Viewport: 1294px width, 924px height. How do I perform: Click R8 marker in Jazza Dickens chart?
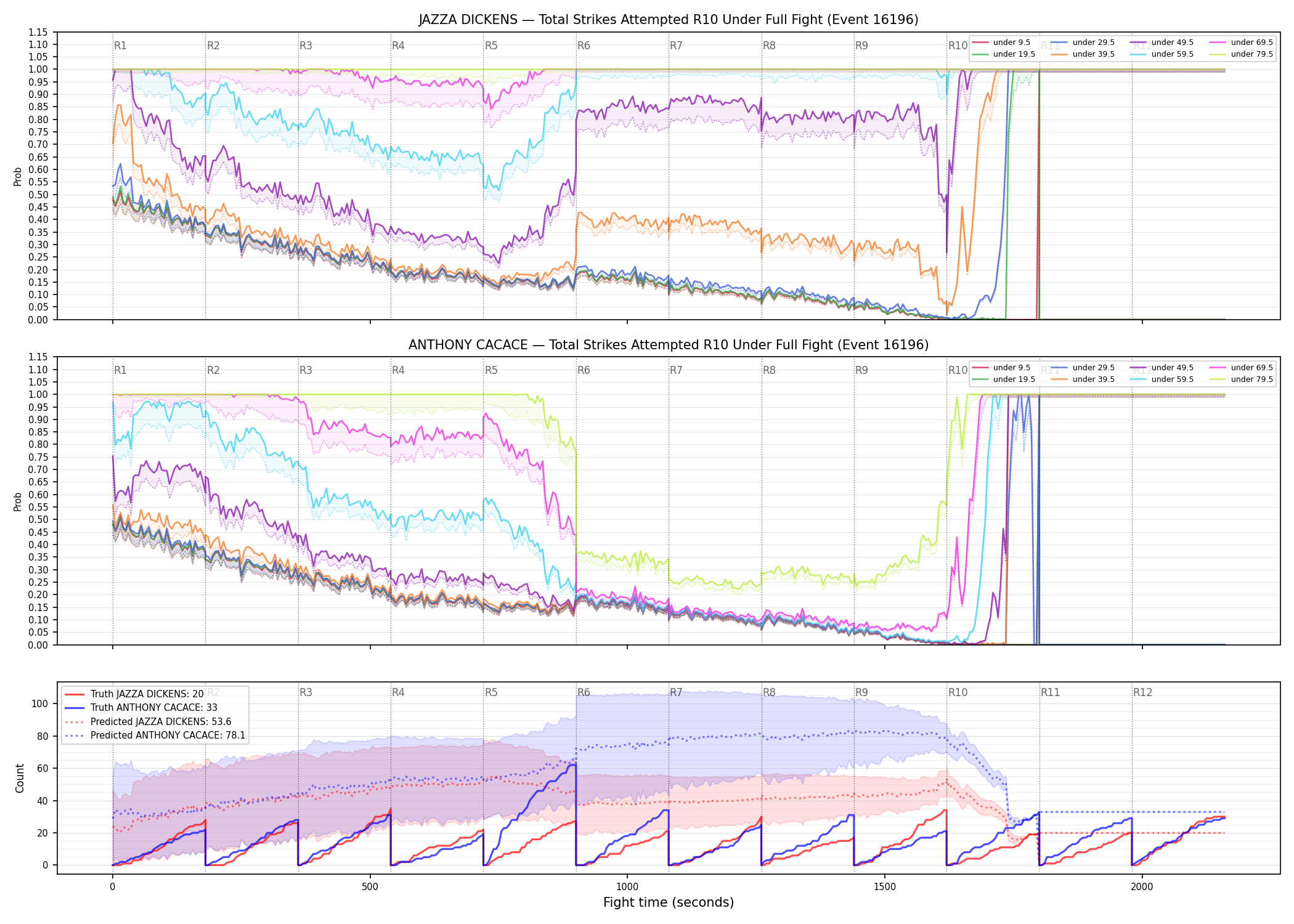[x=769, y=46]
